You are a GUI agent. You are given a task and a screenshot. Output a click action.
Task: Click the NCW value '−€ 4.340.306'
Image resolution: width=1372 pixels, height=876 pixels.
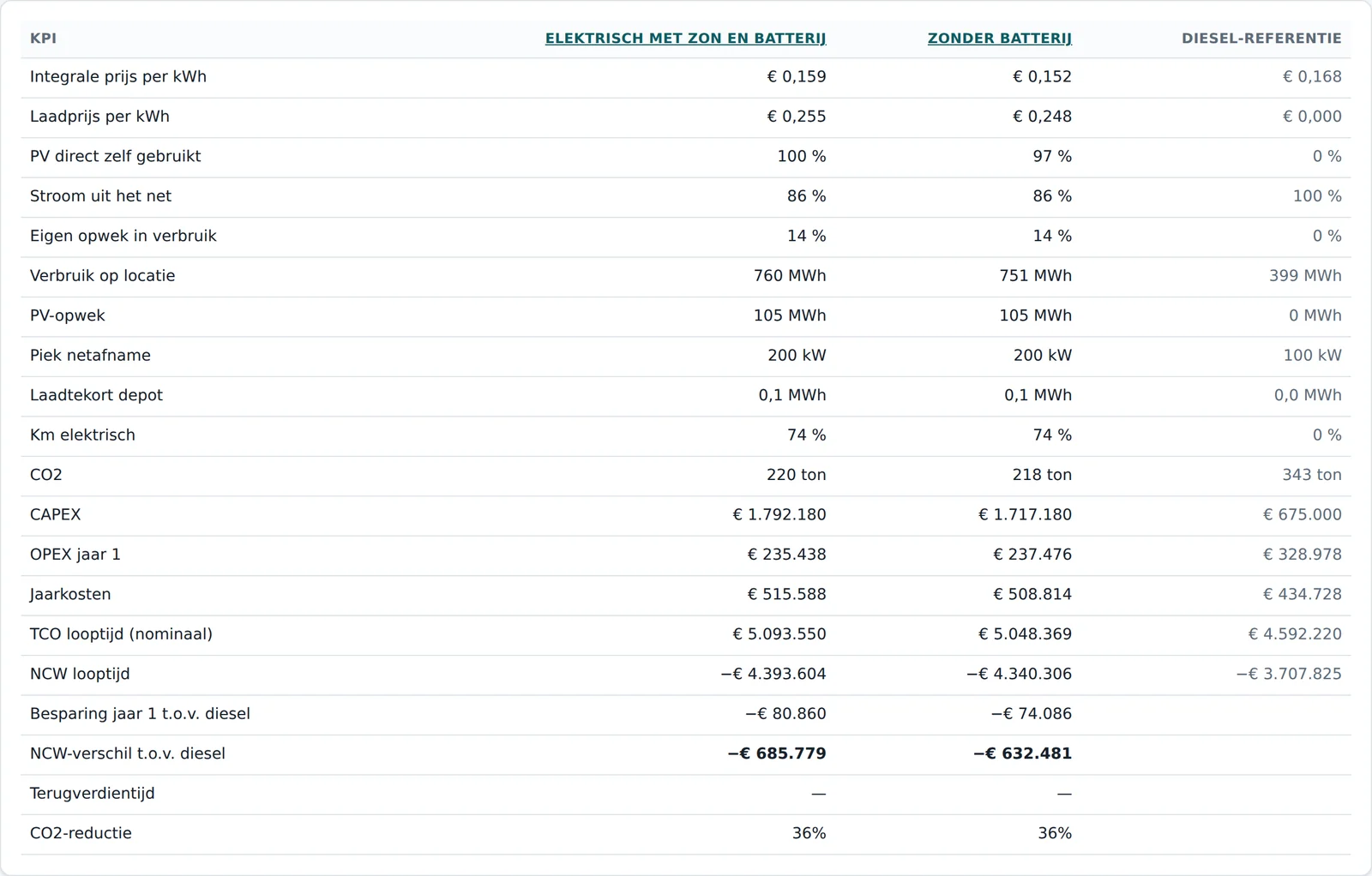1019,675
